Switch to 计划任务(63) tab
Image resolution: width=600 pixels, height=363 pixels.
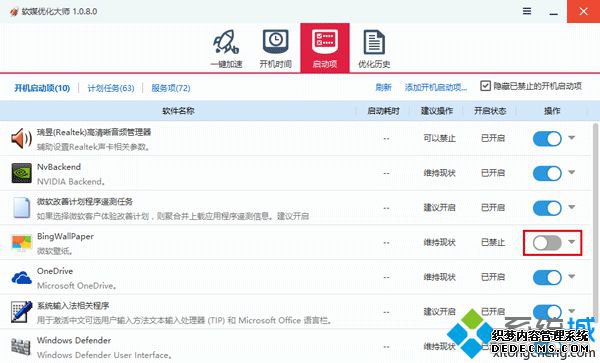pos(111,88)
